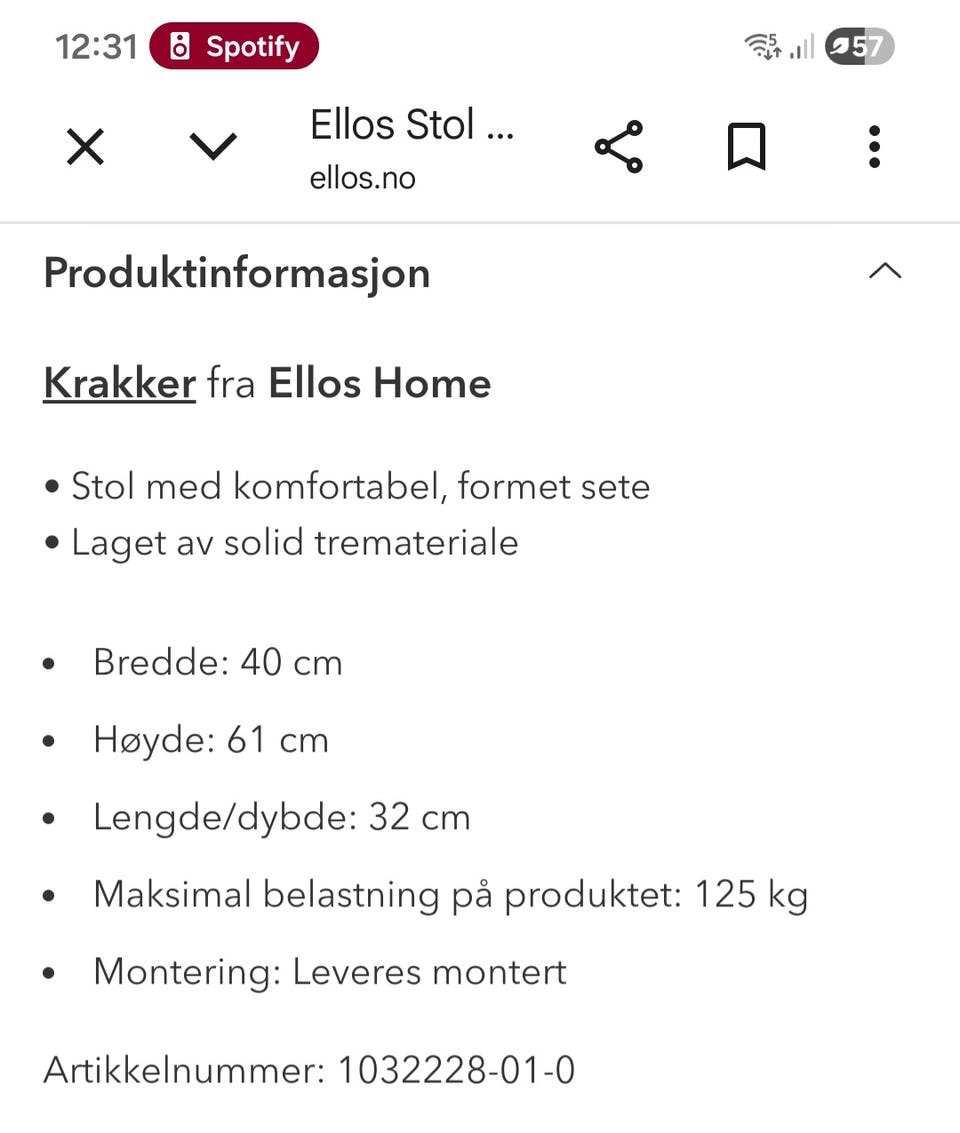Open the Krakker link
Screen dimensions: 960x1133
[x=119, y=382]
